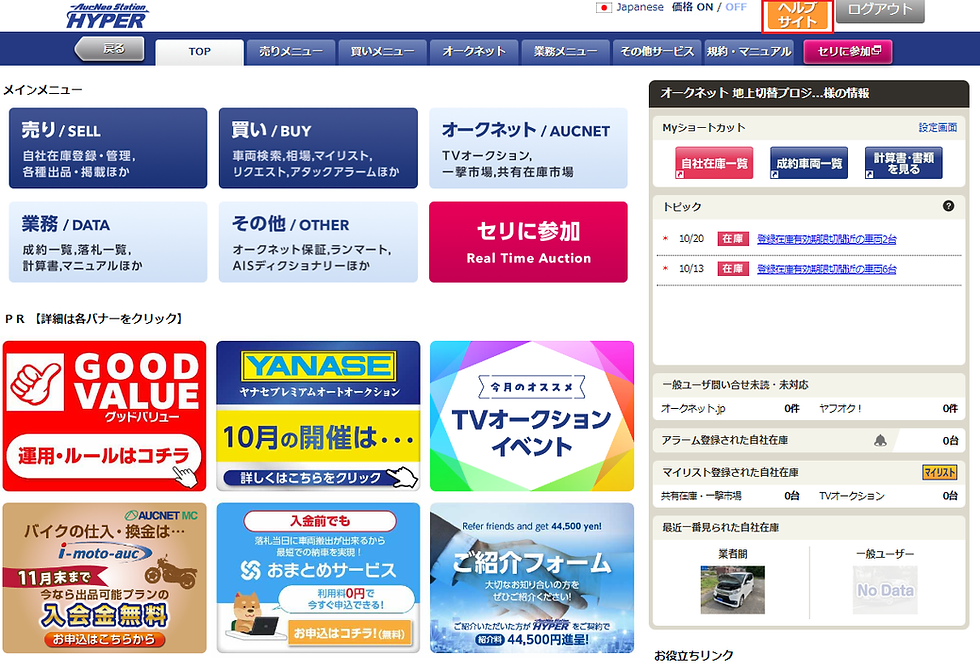The width and height of the screenshot is (980, 667).
Task: Open the 売りメニュー tab
Action: click(291, 52)
